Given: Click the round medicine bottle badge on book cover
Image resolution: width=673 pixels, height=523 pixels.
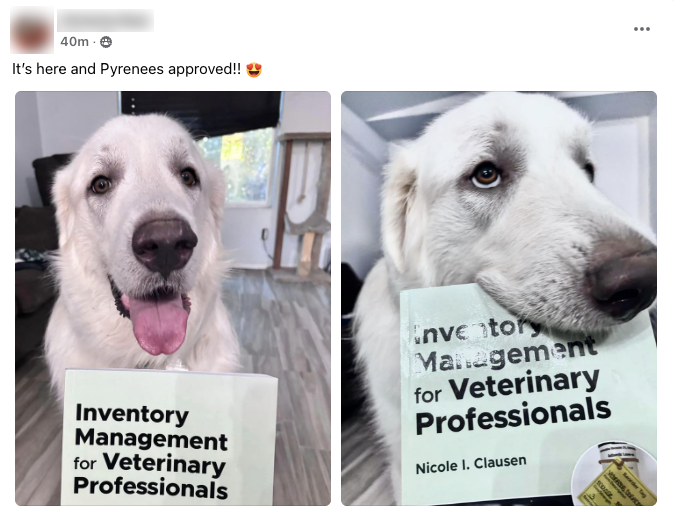Looking at the screenshot, I should [x=614, y=475].
